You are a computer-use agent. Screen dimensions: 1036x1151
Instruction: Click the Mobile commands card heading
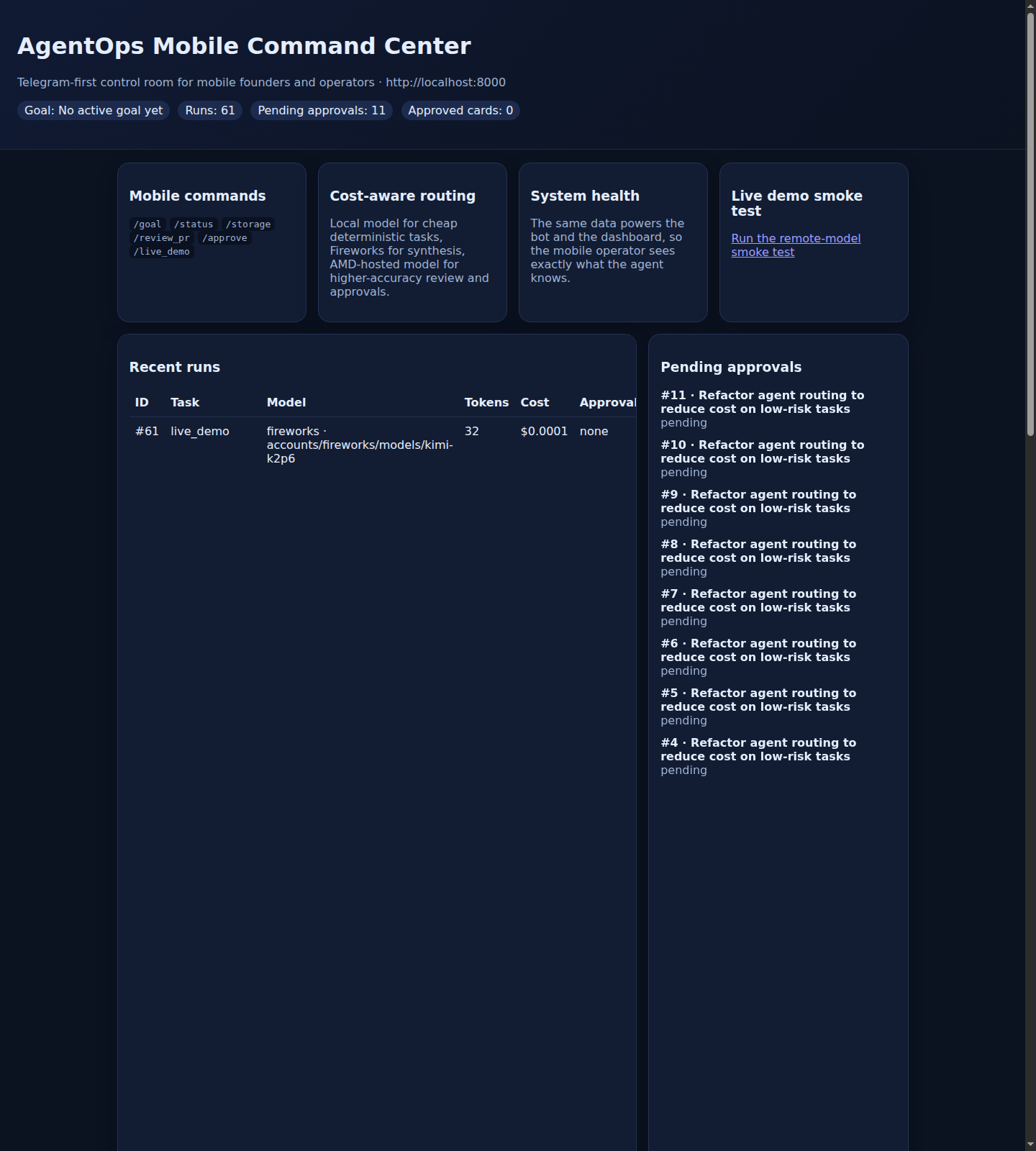(197, 196)
